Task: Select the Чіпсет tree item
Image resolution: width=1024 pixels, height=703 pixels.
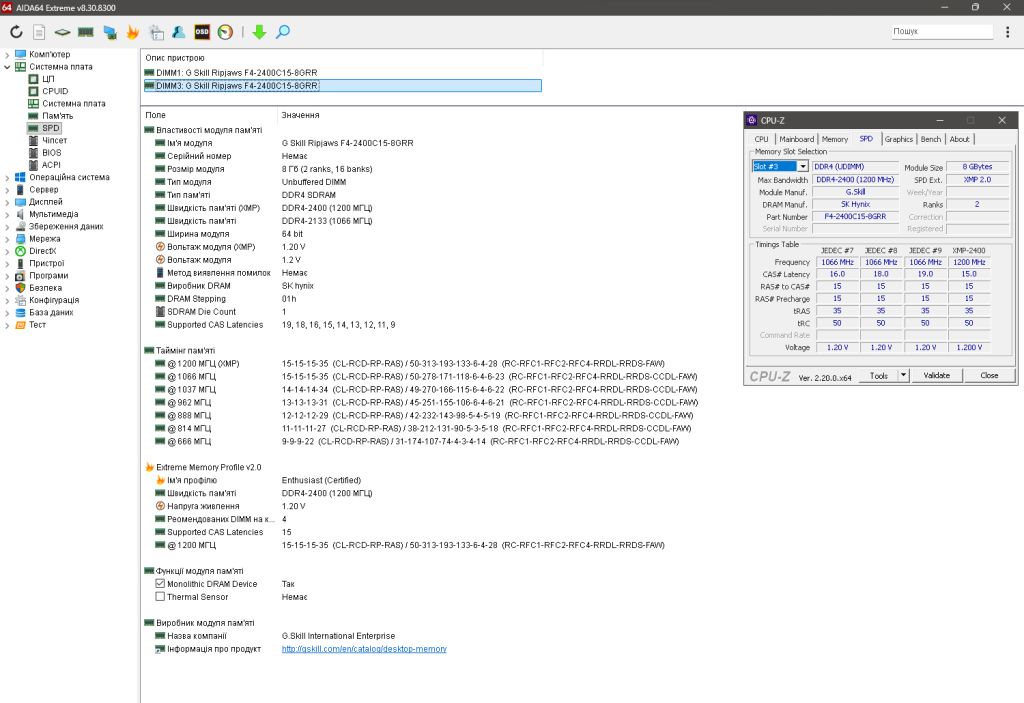Action: click(x=55, y=140)
